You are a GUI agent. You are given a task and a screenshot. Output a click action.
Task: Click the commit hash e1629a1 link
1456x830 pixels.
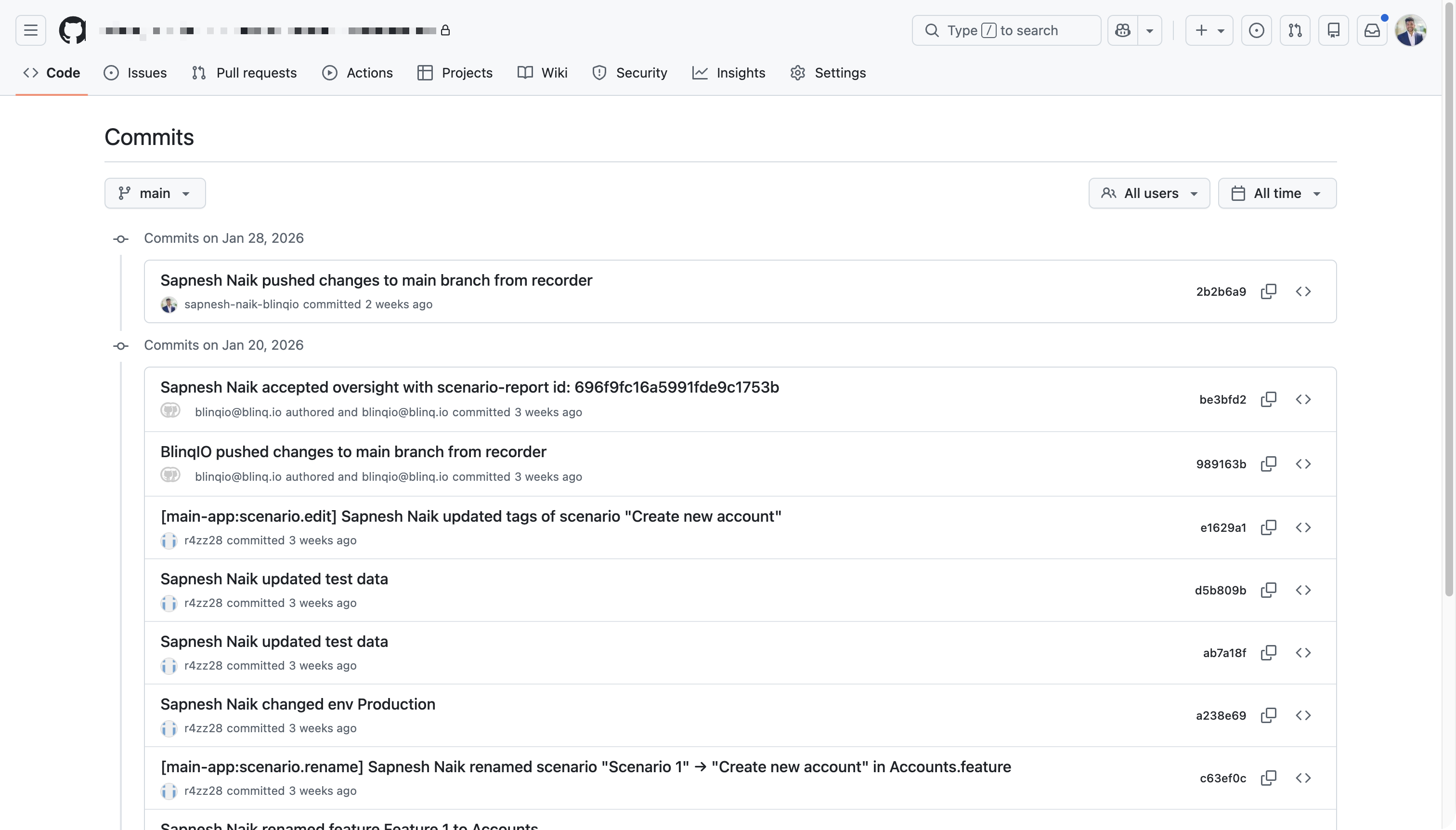pyautogui.click(x=1222, y=528)
